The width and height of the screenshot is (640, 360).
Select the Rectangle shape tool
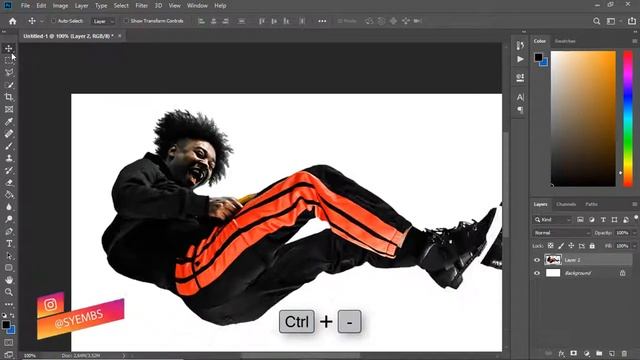click(9, 268)
